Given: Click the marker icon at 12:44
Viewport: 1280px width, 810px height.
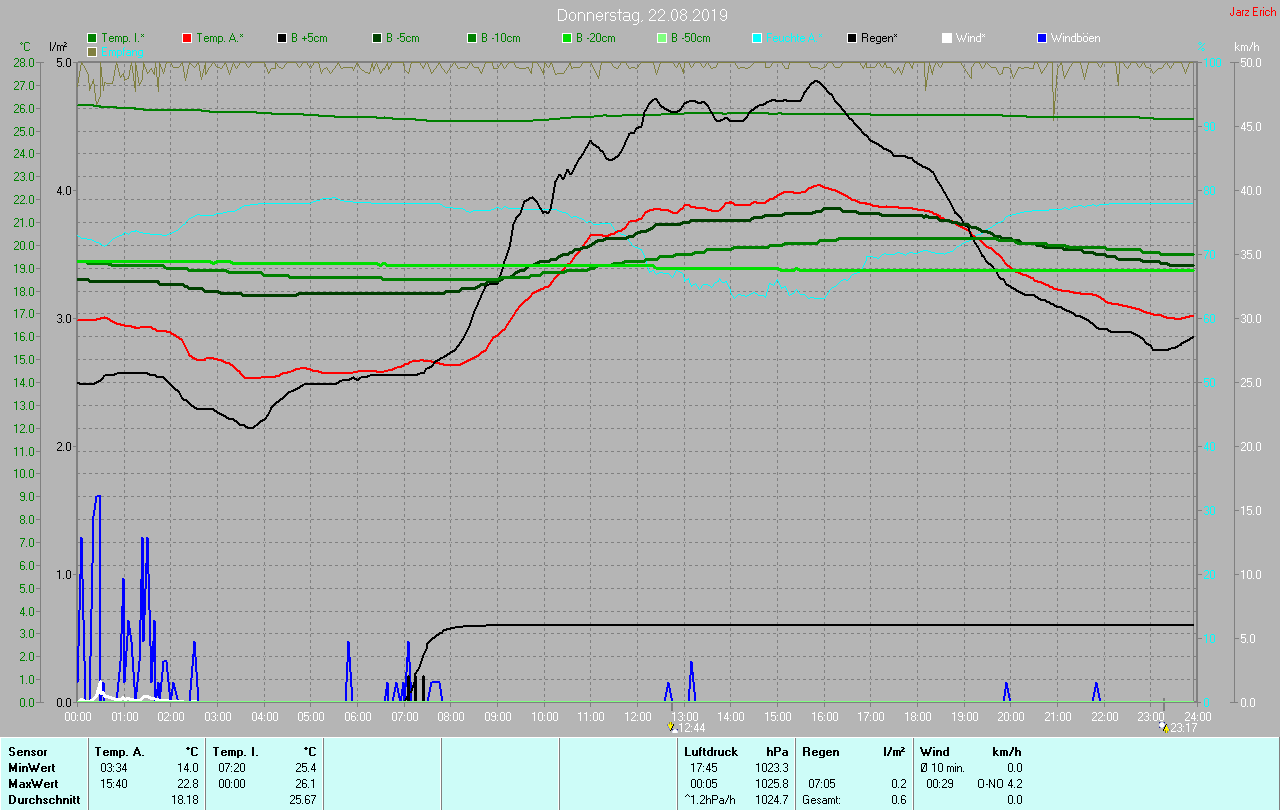Looking at the screenshot, I should click(x=673, y=728).
